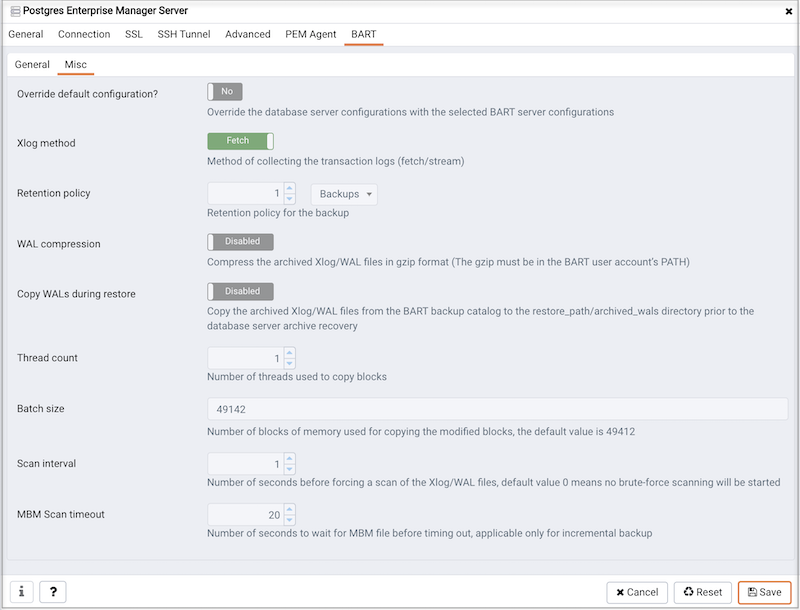Click the Save button
The image size is (800, 610).
pyautogui.click(x=764, y=592)
